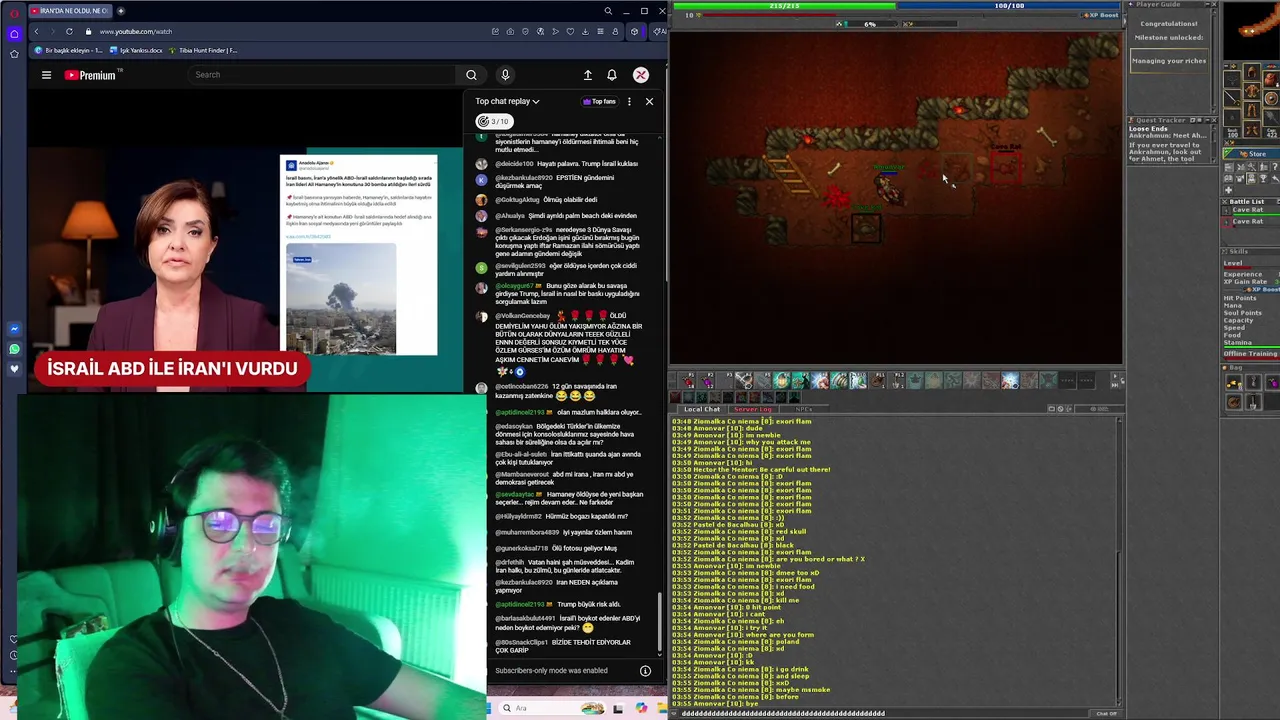This screenshot has width=1280, height=720.
Task: Open a new browser tab
Action: pyautogui.click(x=120, y=11)
